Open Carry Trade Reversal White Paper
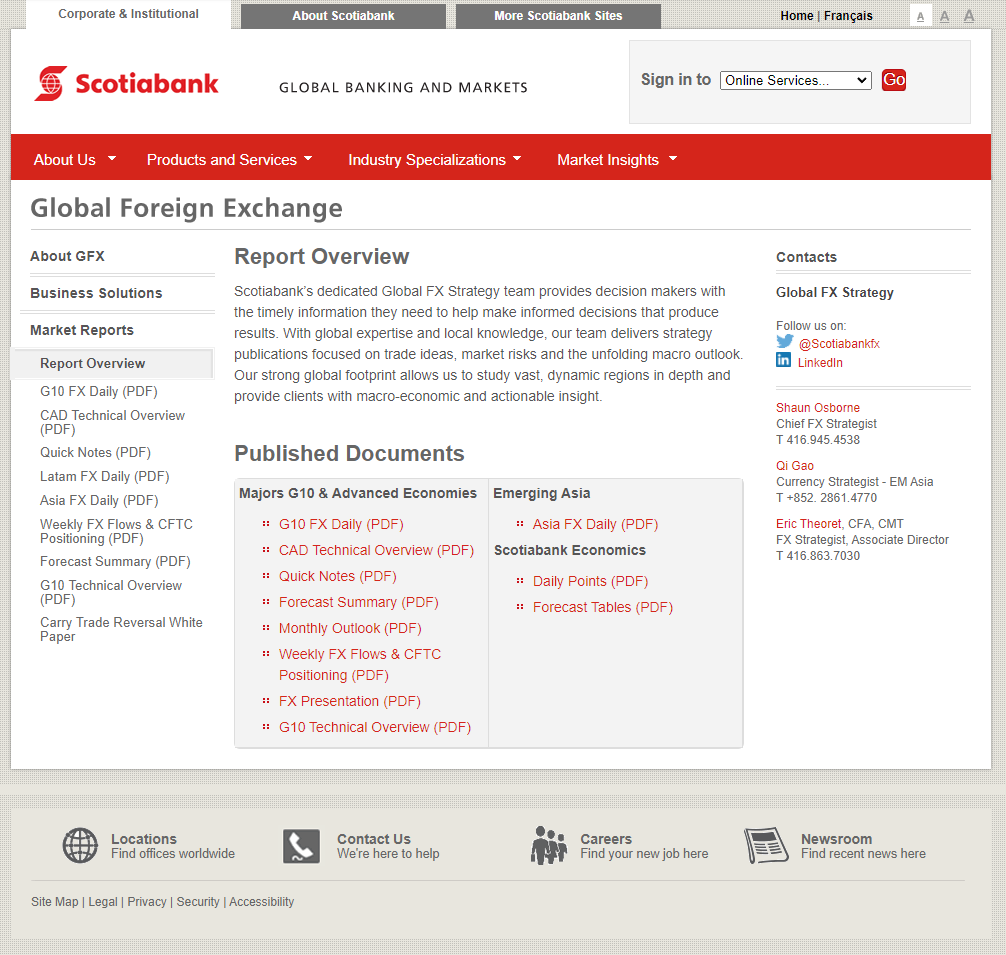Image resolution: width=1006 pixels, height=955 pixels. pos(121,629)
